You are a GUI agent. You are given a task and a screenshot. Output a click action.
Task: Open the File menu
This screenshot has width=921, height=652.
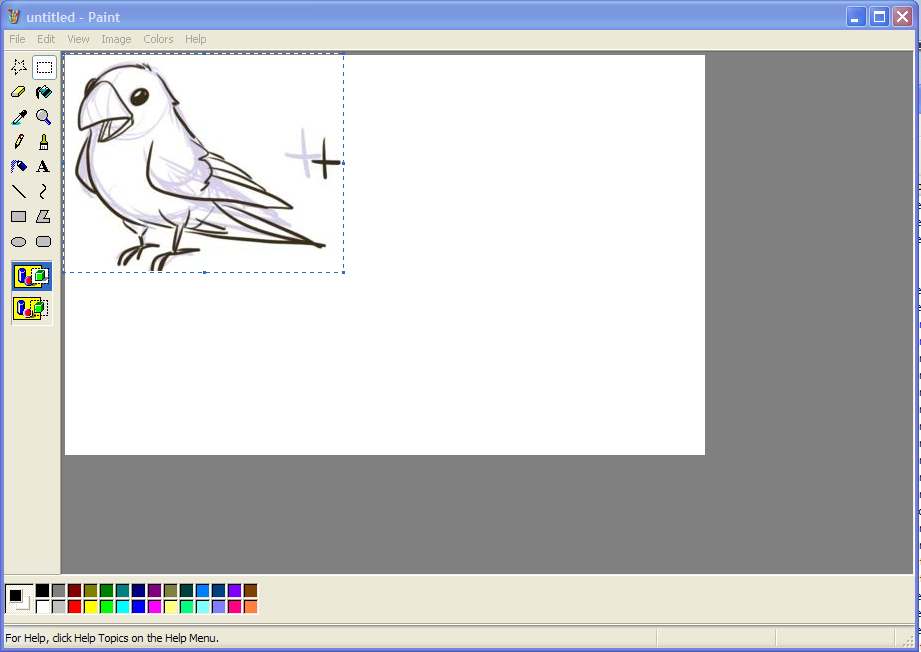[x=17, y=39]
